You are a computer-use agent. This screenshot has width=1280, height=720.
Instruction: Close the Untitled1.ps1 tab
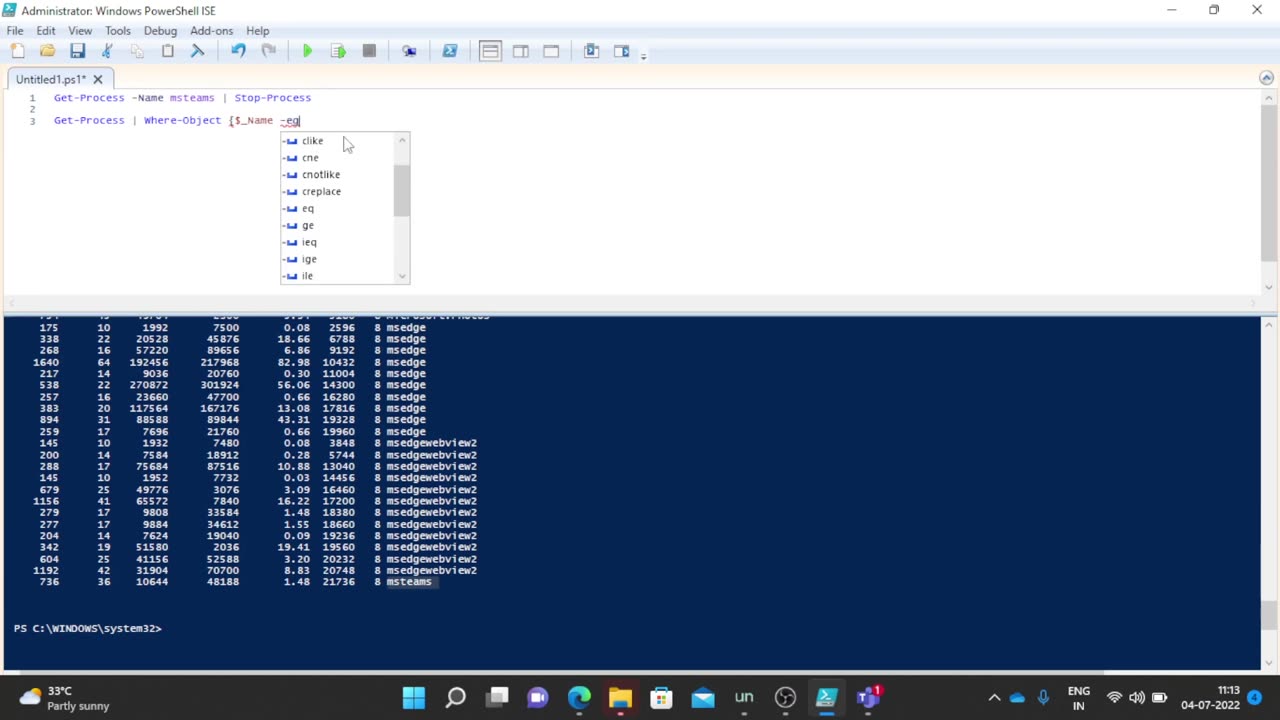(98, 79)
